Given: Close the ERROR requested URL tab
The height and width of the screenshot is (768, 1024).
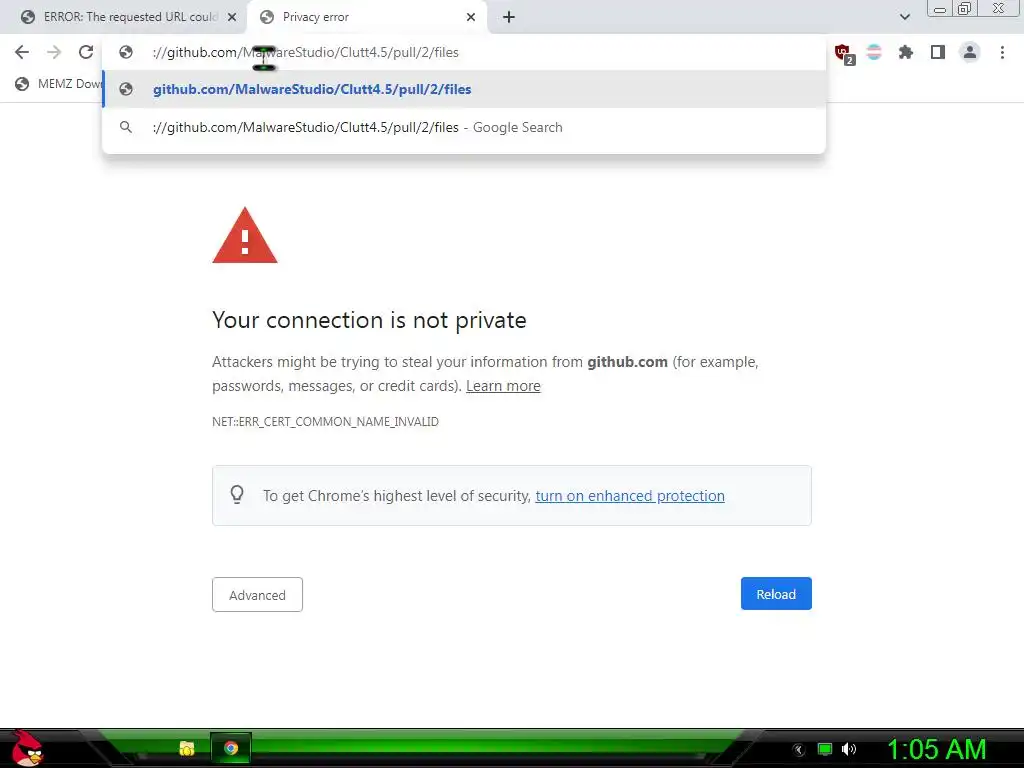Looking at the screenshot, I should (232, 17).
